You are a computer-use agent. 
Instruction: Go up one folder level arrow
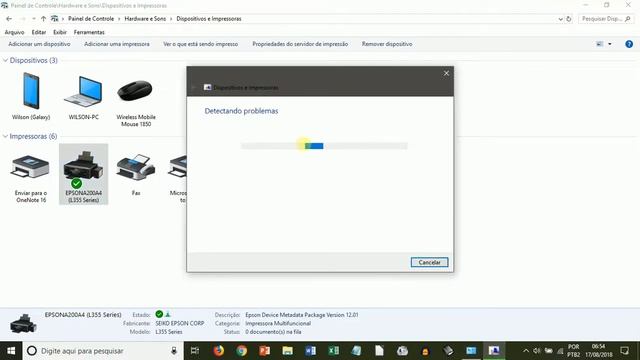pyautogui.click(x=43, y=19)
